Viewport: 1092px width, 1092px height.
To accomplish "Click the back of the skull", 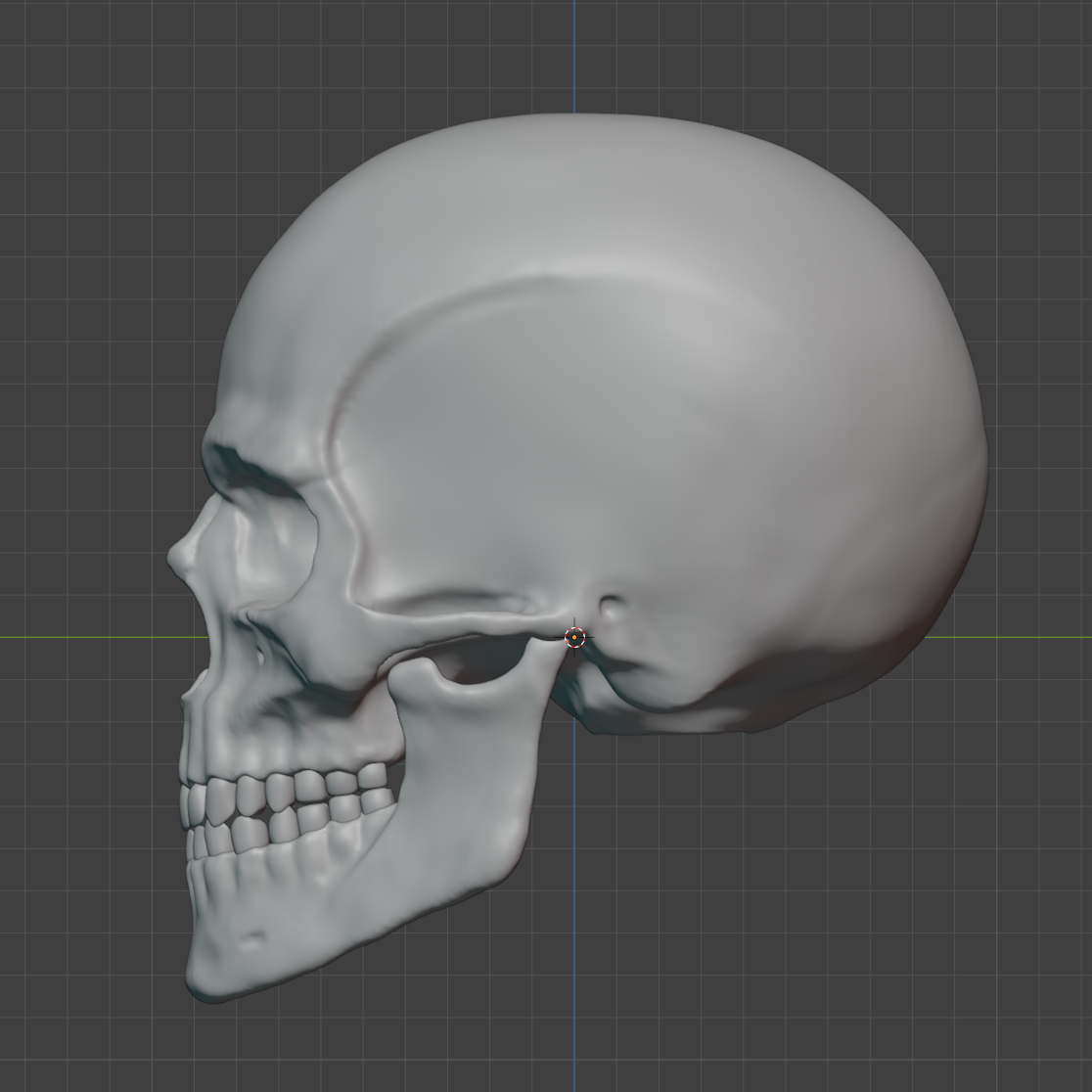I will [939, 440].
